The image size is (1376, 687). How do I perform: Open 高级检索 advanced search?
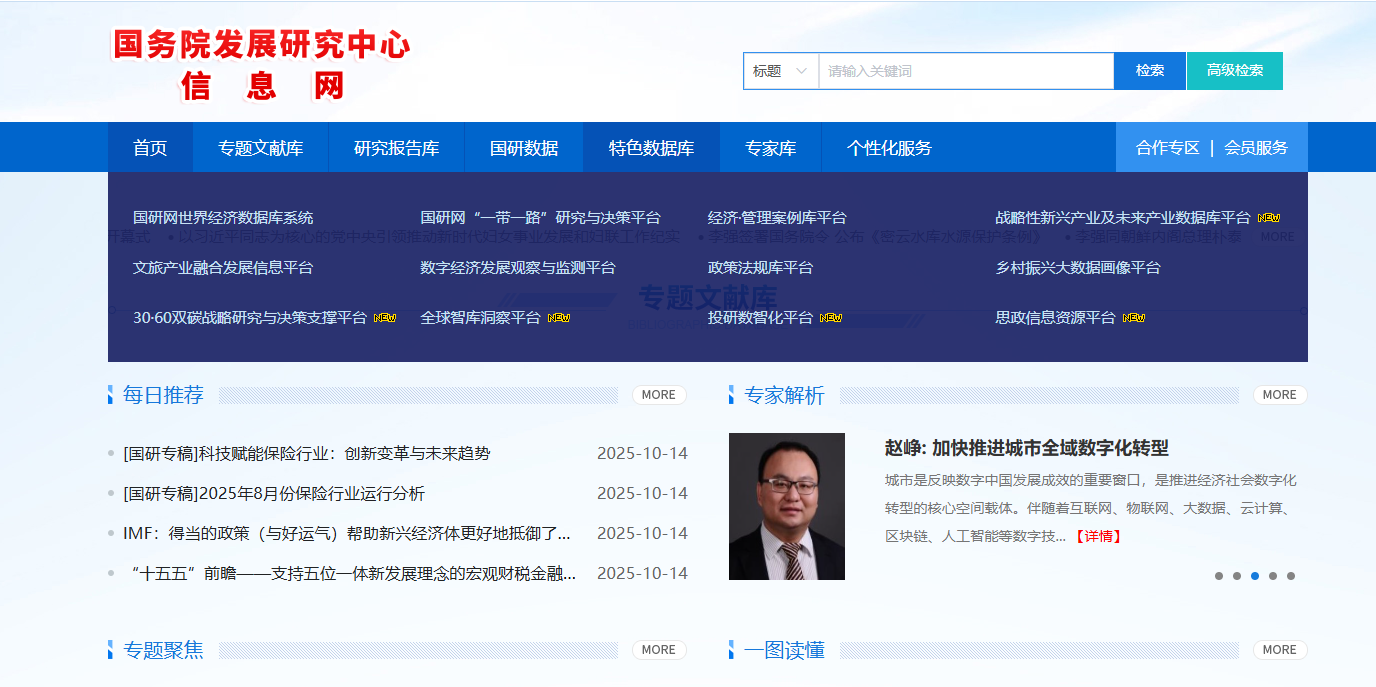1234,71
